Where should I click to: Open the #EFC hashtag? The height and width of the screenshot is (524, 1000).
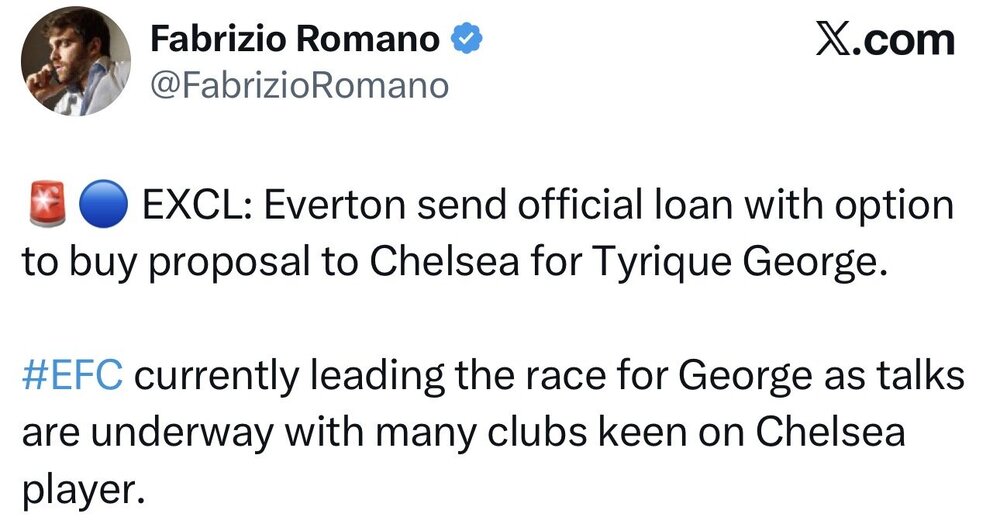(71, 376)
